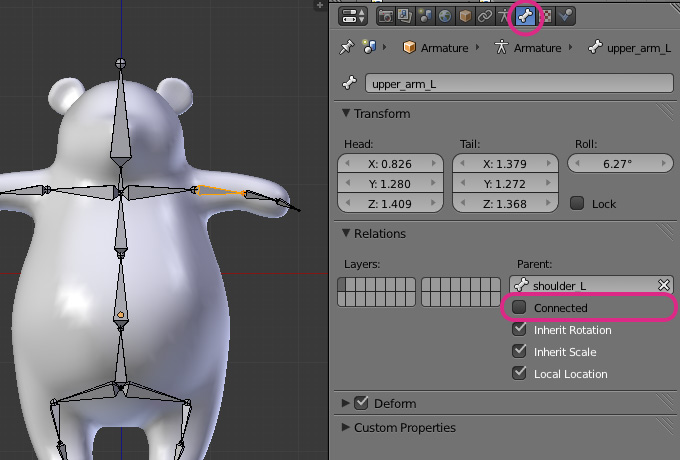
Task: Open the Object cube properties tab
Action: [x=465, y=16]
